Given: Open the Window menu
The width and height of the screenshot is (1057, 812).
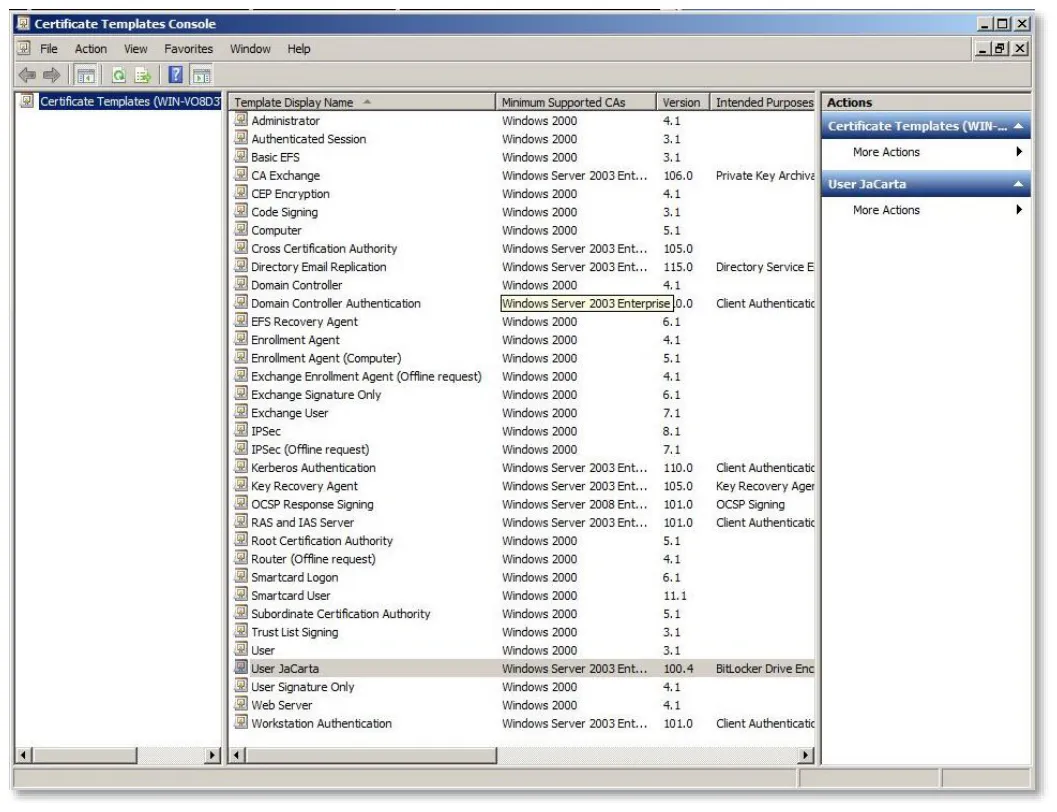Looking at the screenshot, I should 250,49.
